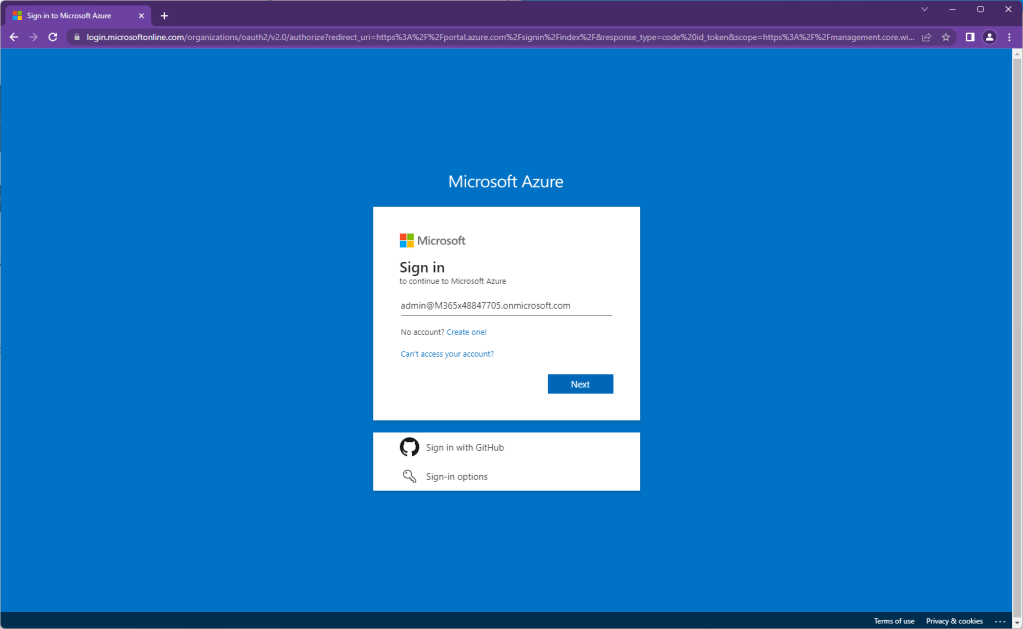Open the browser side panel
This screenshot has width=1023, height=629.
point(969,37)
